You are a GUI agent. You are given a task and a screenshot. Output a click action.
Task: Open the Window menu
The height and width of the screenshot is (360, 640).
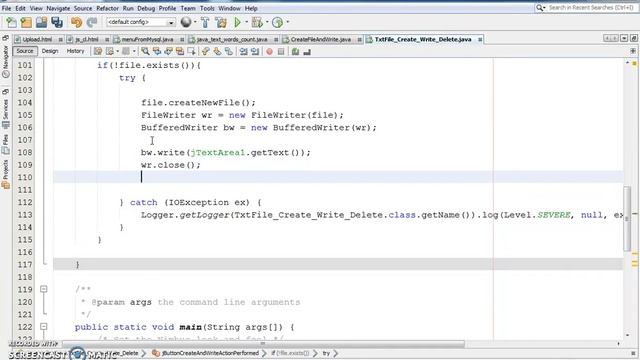click(229, 8)
